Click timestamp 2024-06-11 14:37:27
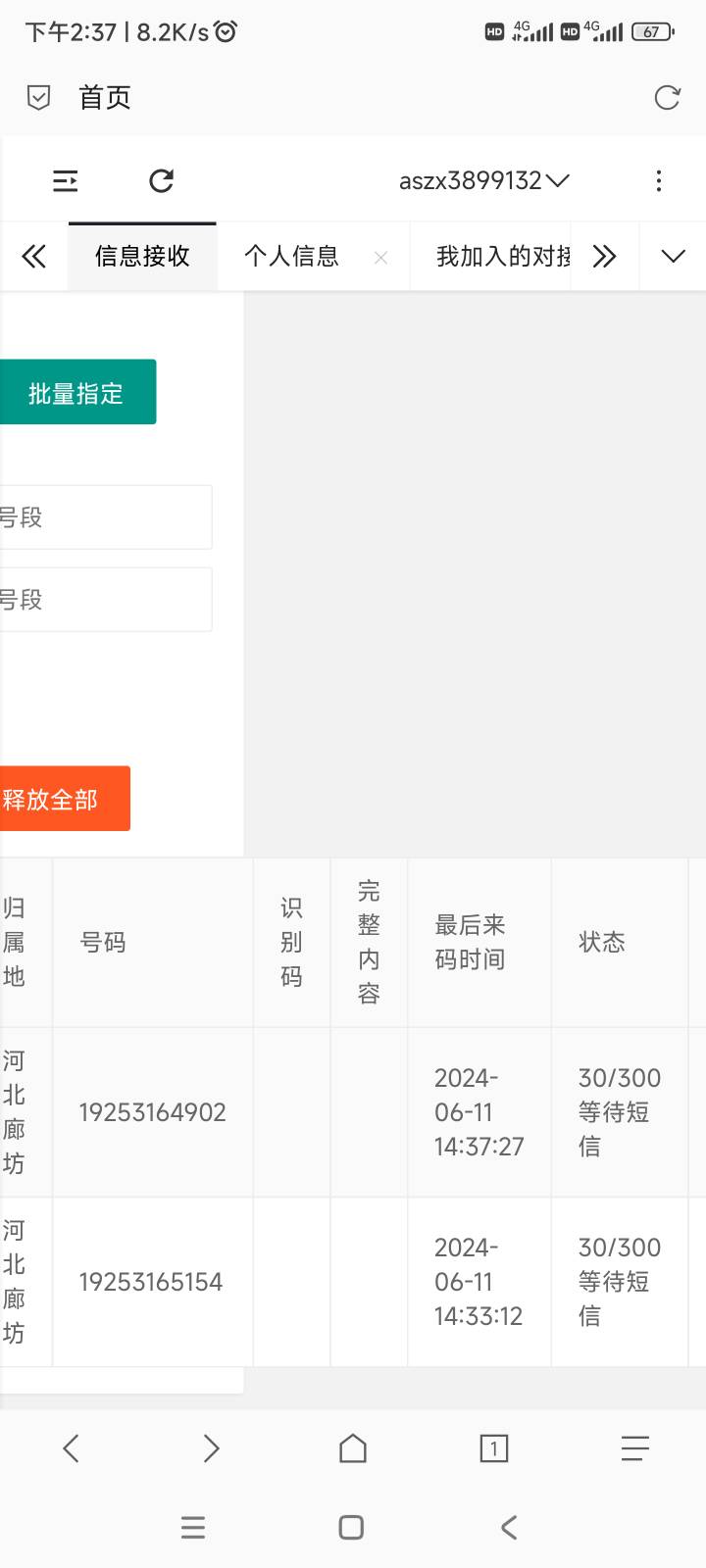 [x=479, y=1112]
